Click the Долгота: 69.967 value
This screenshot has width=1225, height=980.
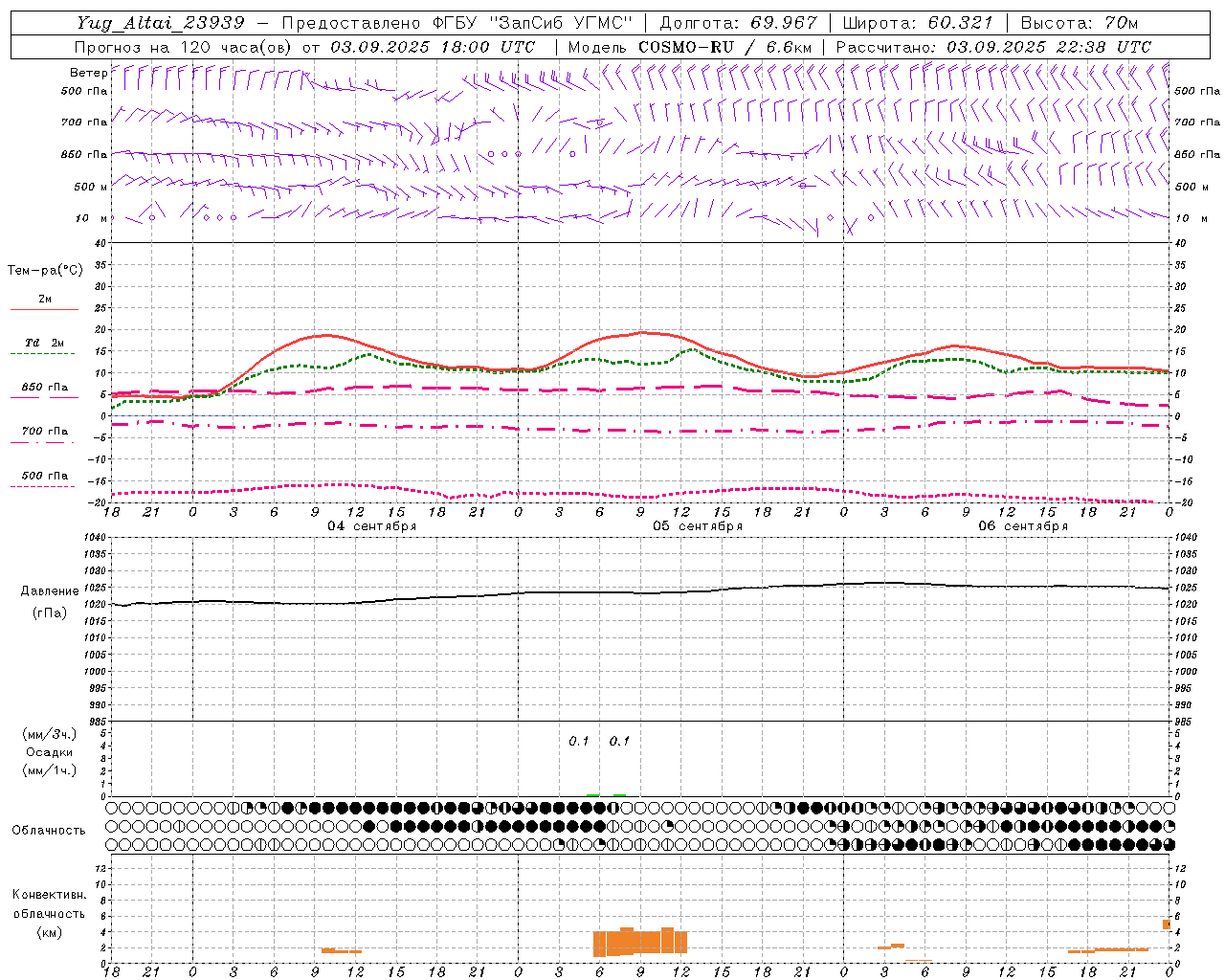pos(738,23)
